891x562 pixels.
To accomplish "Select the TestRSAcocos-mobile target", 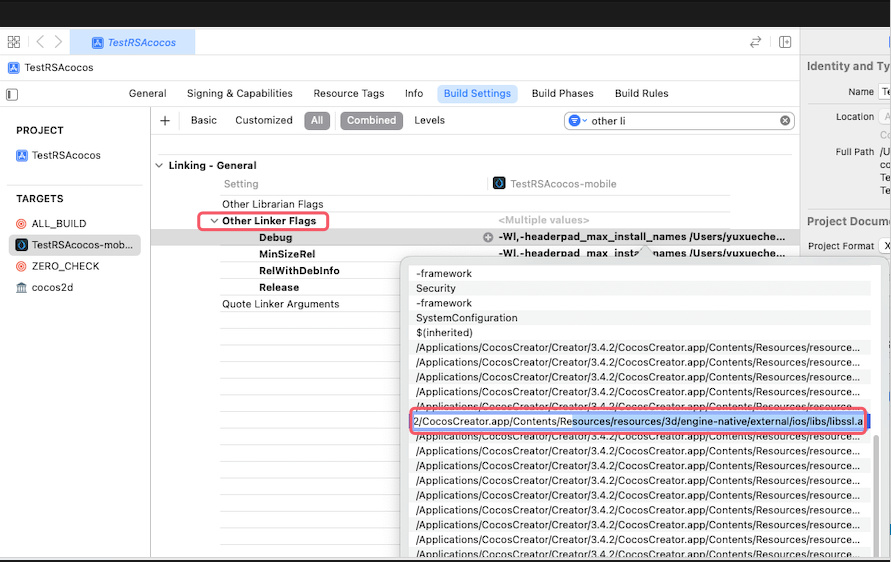I will click(x=75, y=245).
